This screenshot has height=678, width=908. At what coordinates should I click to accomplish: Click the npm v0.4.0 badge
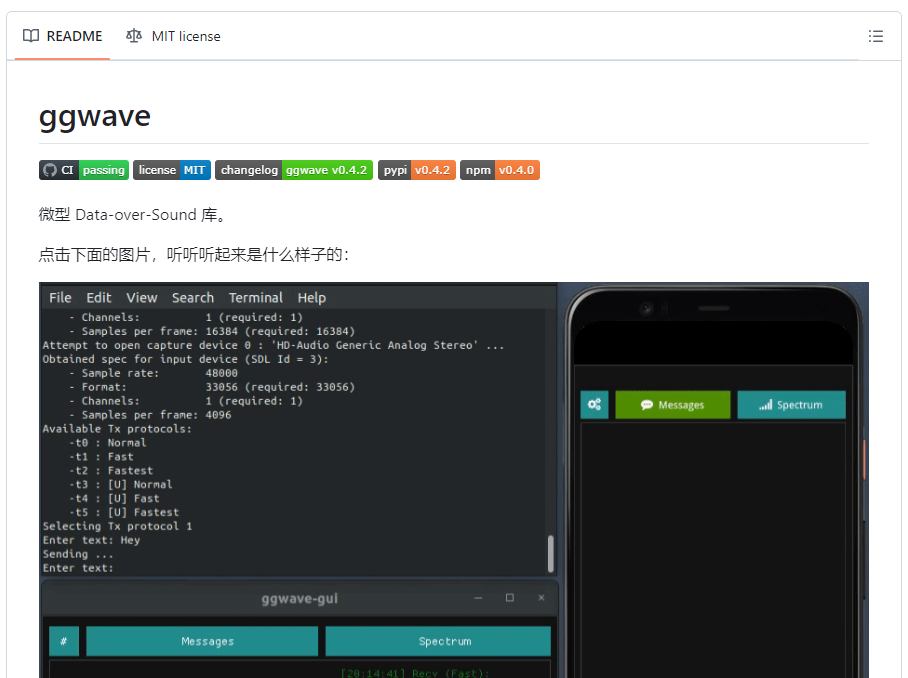500,170
